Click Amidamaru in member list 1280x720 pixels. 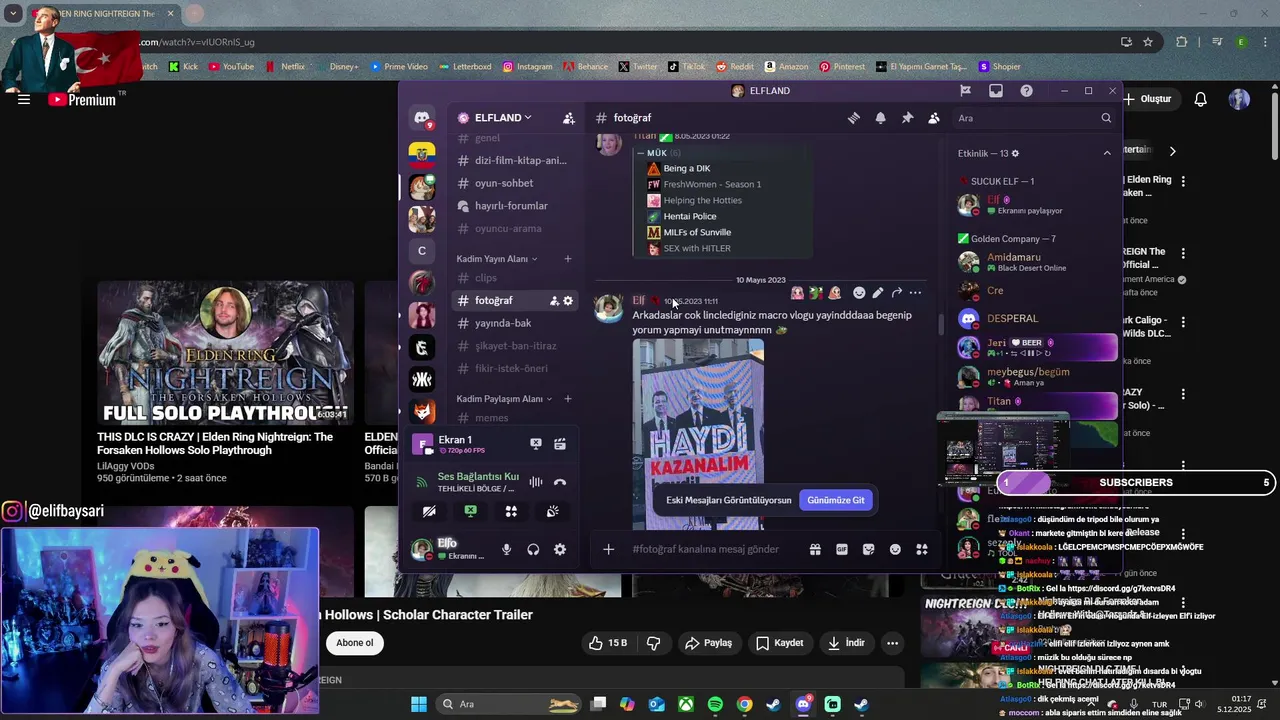(x=1014, y=257)
